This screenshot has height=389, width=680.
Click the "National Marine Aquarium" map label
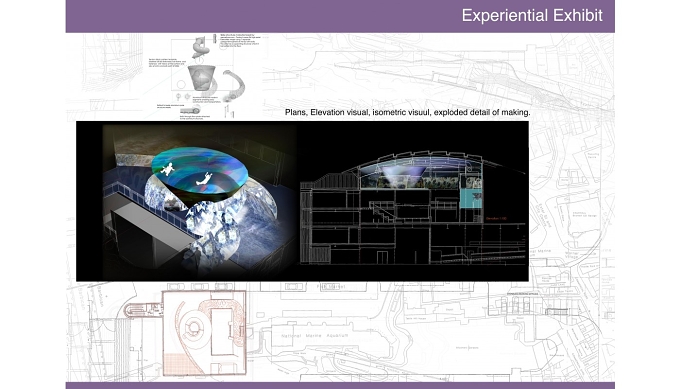click(x=314, y=336)
